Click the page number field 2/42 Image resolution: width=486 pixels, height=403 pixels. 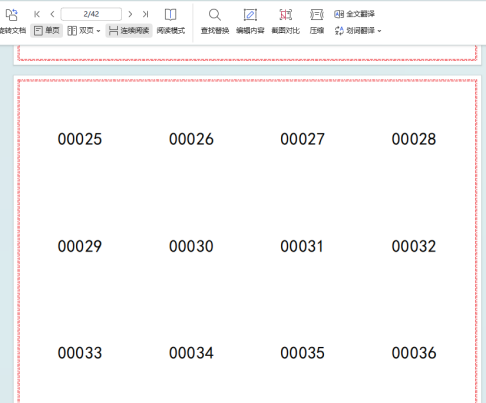pos(91,14)
